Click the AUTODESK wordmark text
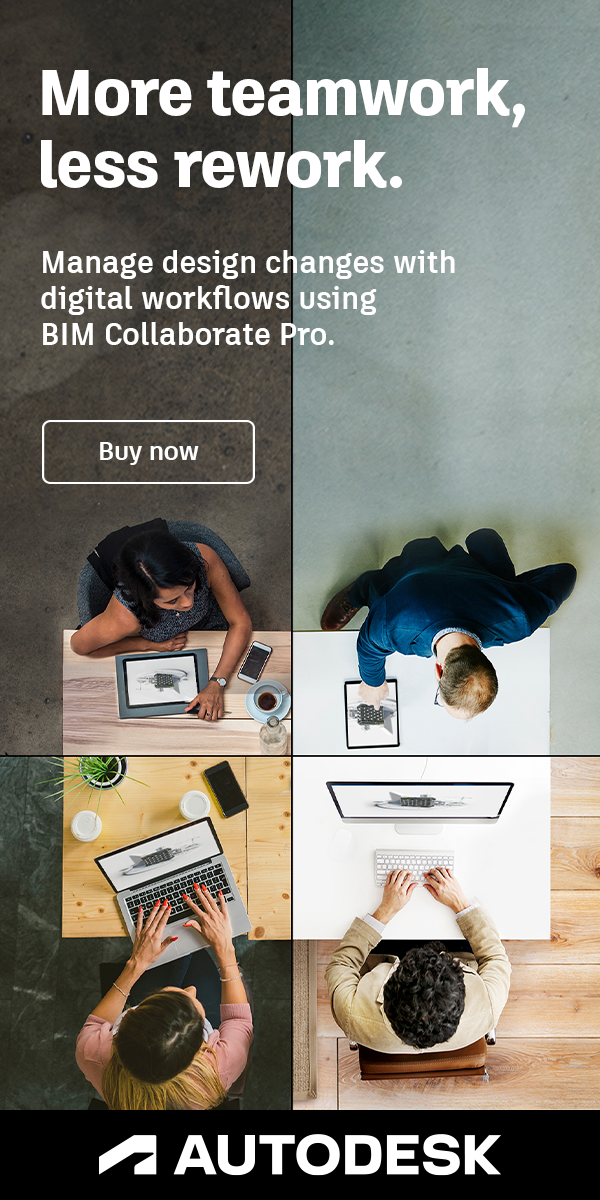The image size is (600, 1200). pyautogui.click(x=337, y=1155)
